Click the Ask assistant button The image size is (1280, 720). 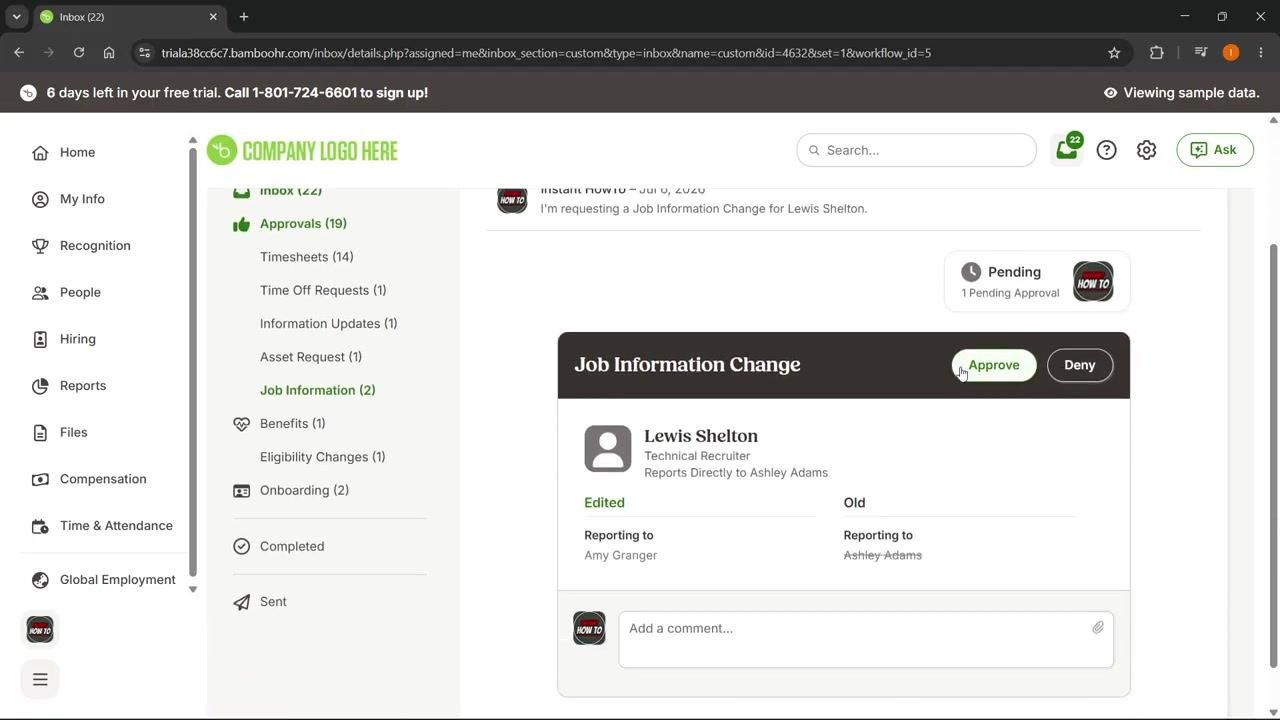pos(1215,150)
